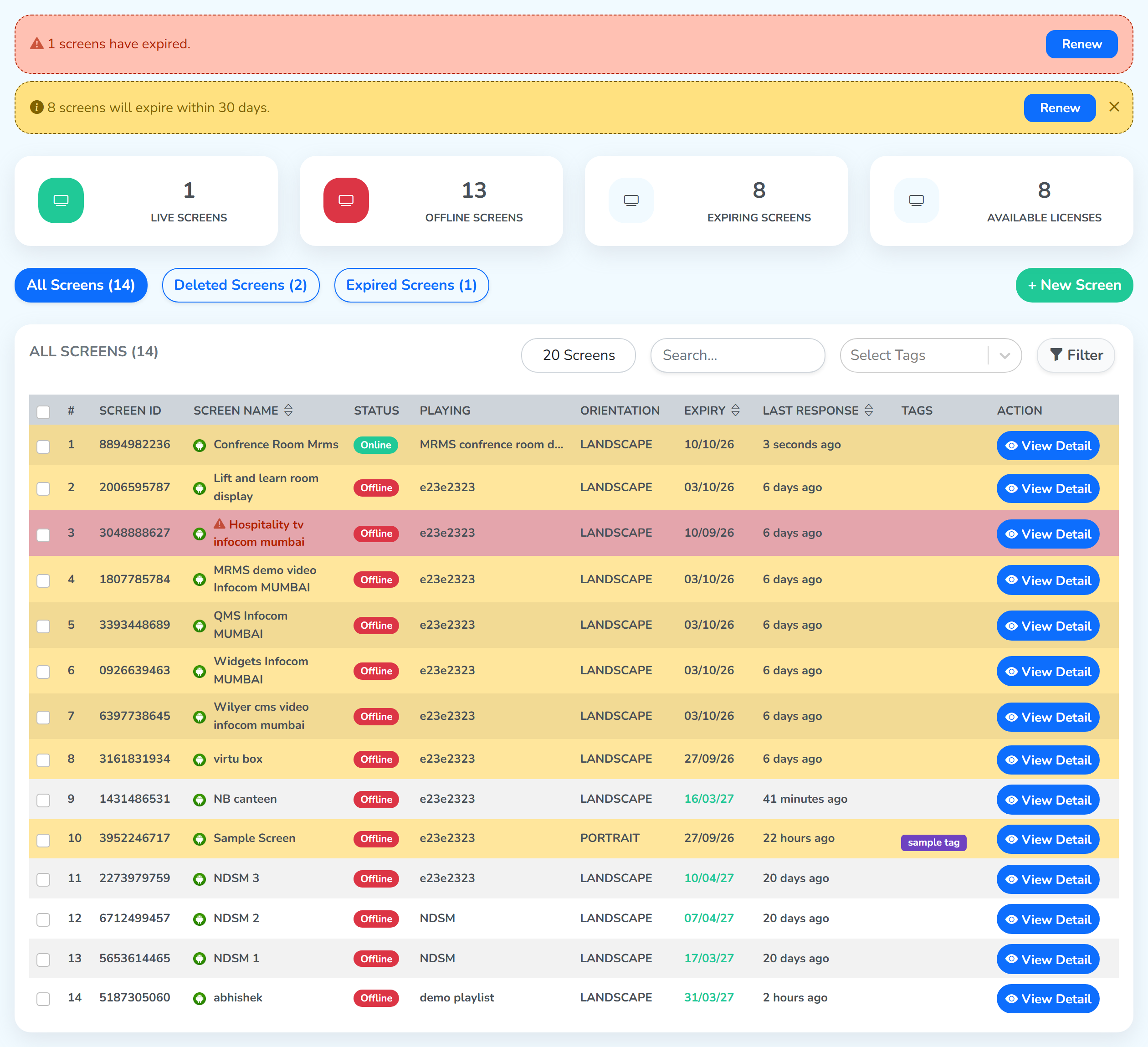
Task: Sort by Expiry column arrows
Action: coord(735,410)
